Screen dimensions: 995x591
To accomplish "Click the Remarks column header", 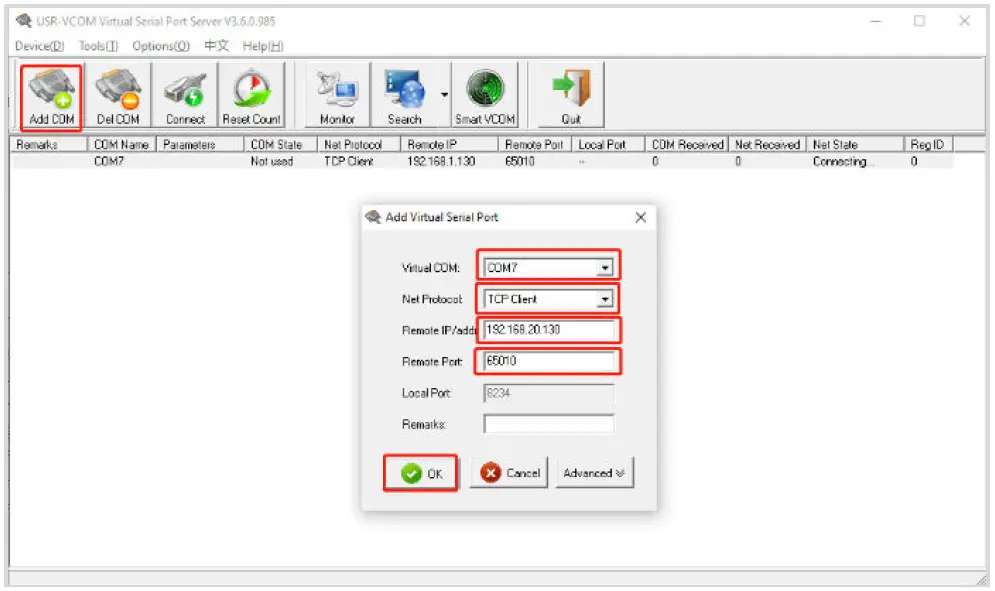I will tap(48, 145).
